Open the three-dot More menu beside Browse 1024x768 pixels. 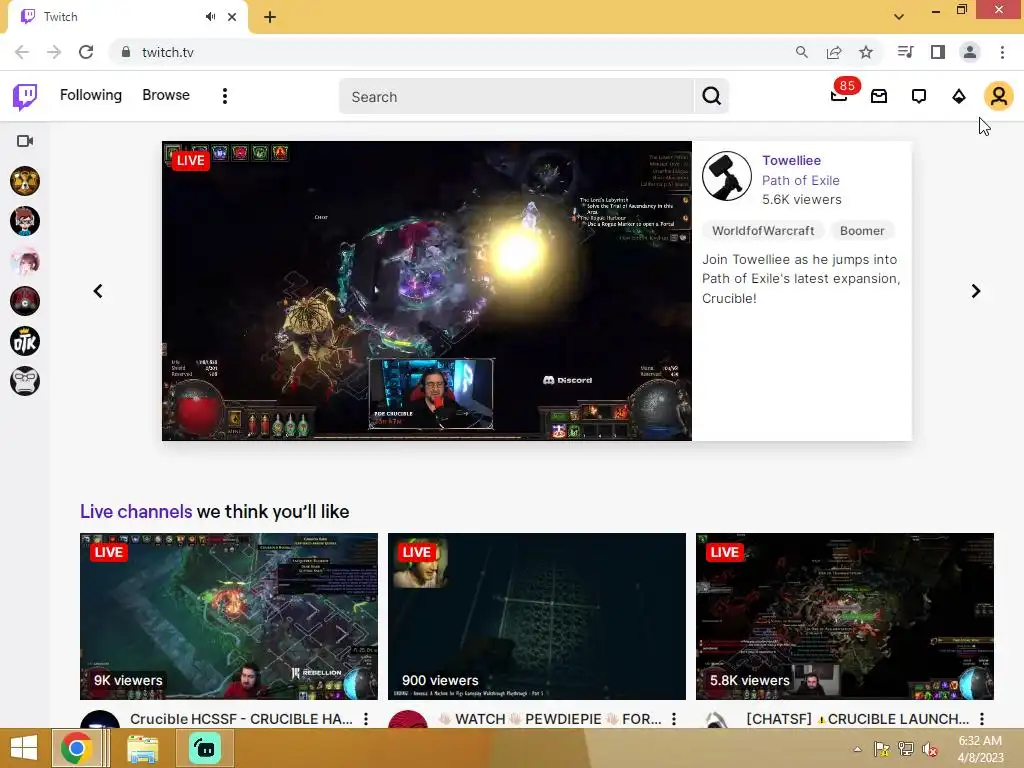tap(225, 96)
